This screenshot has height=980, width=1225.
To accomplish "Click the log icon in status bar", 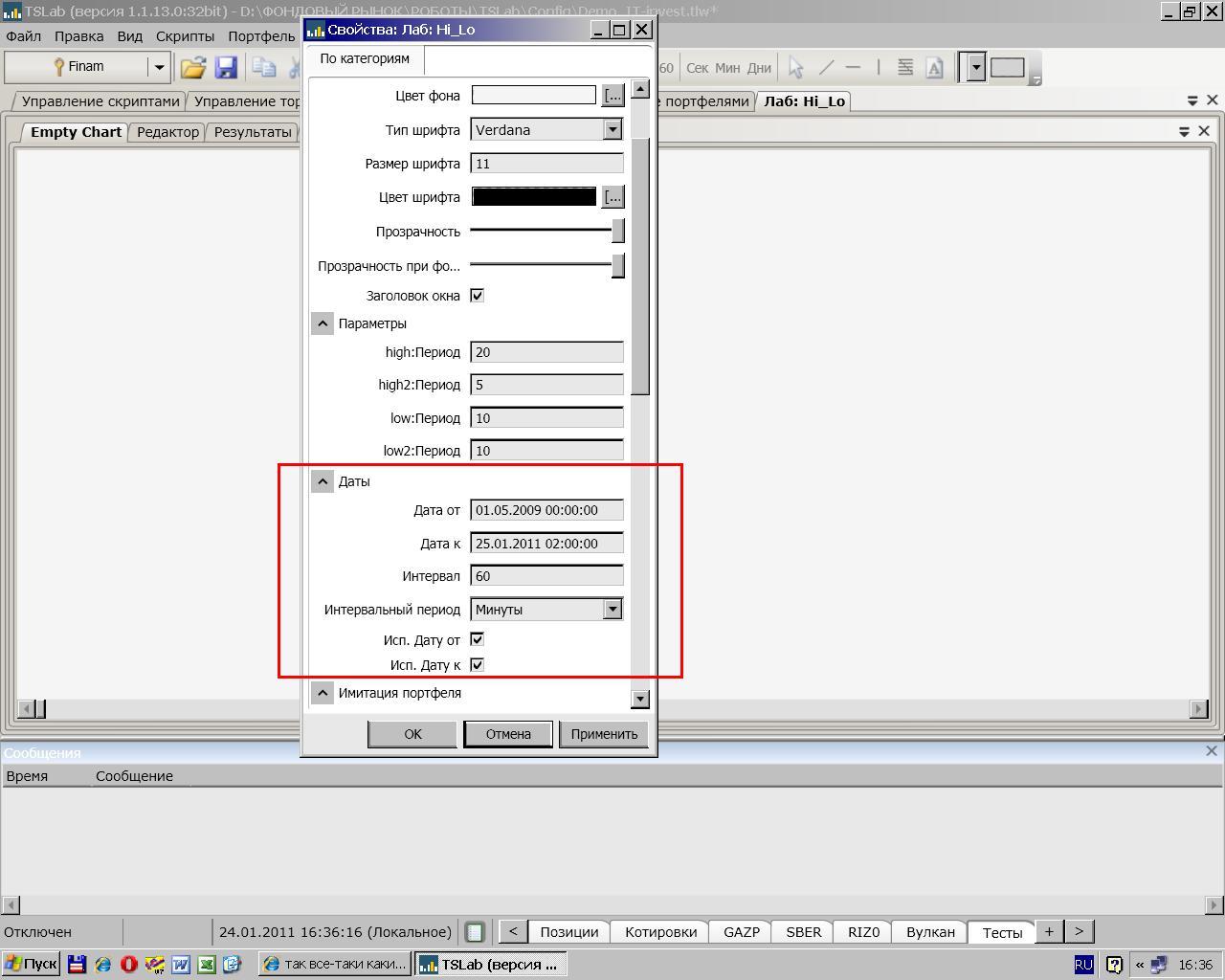I will 475,931.
